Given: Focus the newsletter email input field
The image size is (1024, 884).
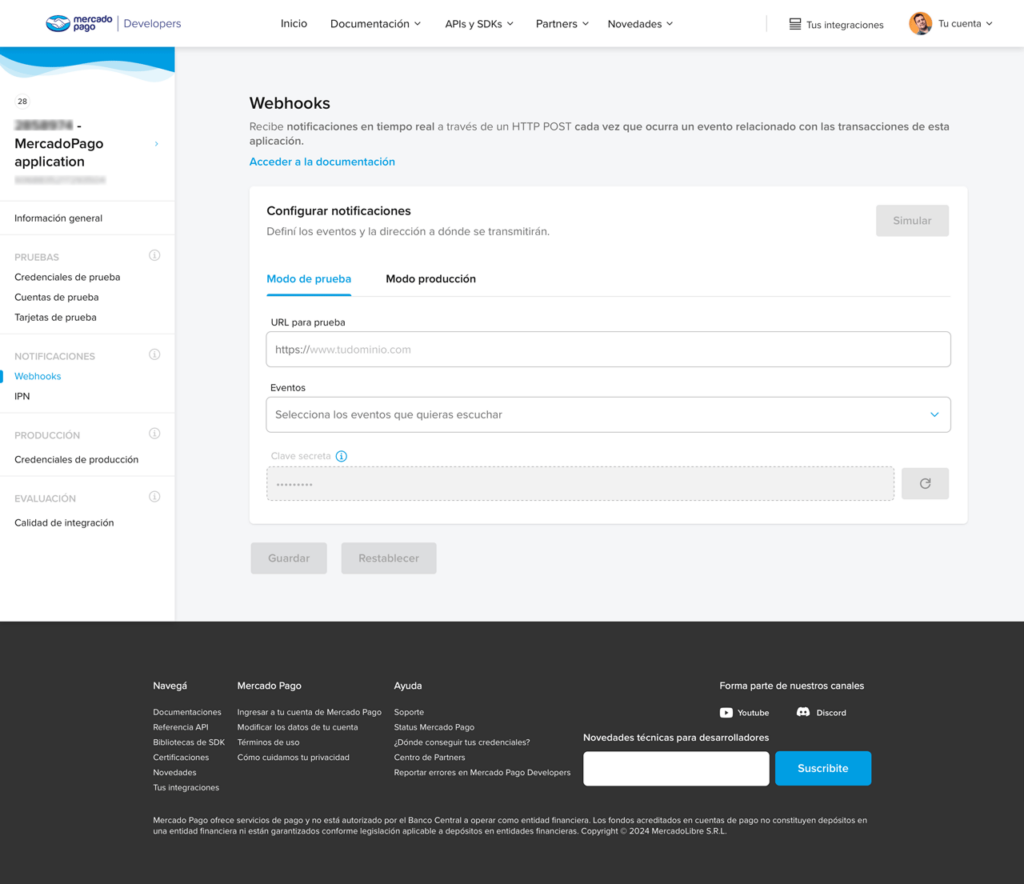Looking at the screenshot, I should 676,768.
